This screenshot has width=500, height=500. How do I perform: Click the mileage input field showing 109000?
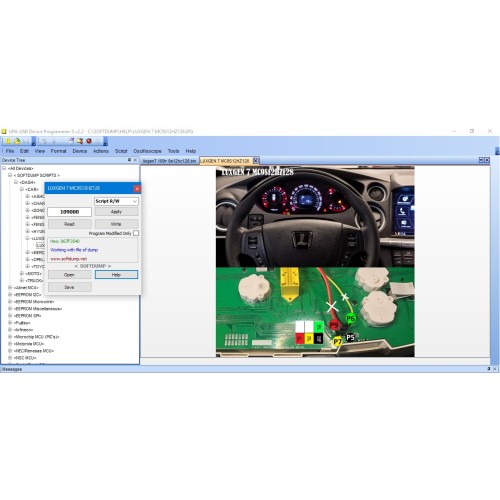pos(69,212)
